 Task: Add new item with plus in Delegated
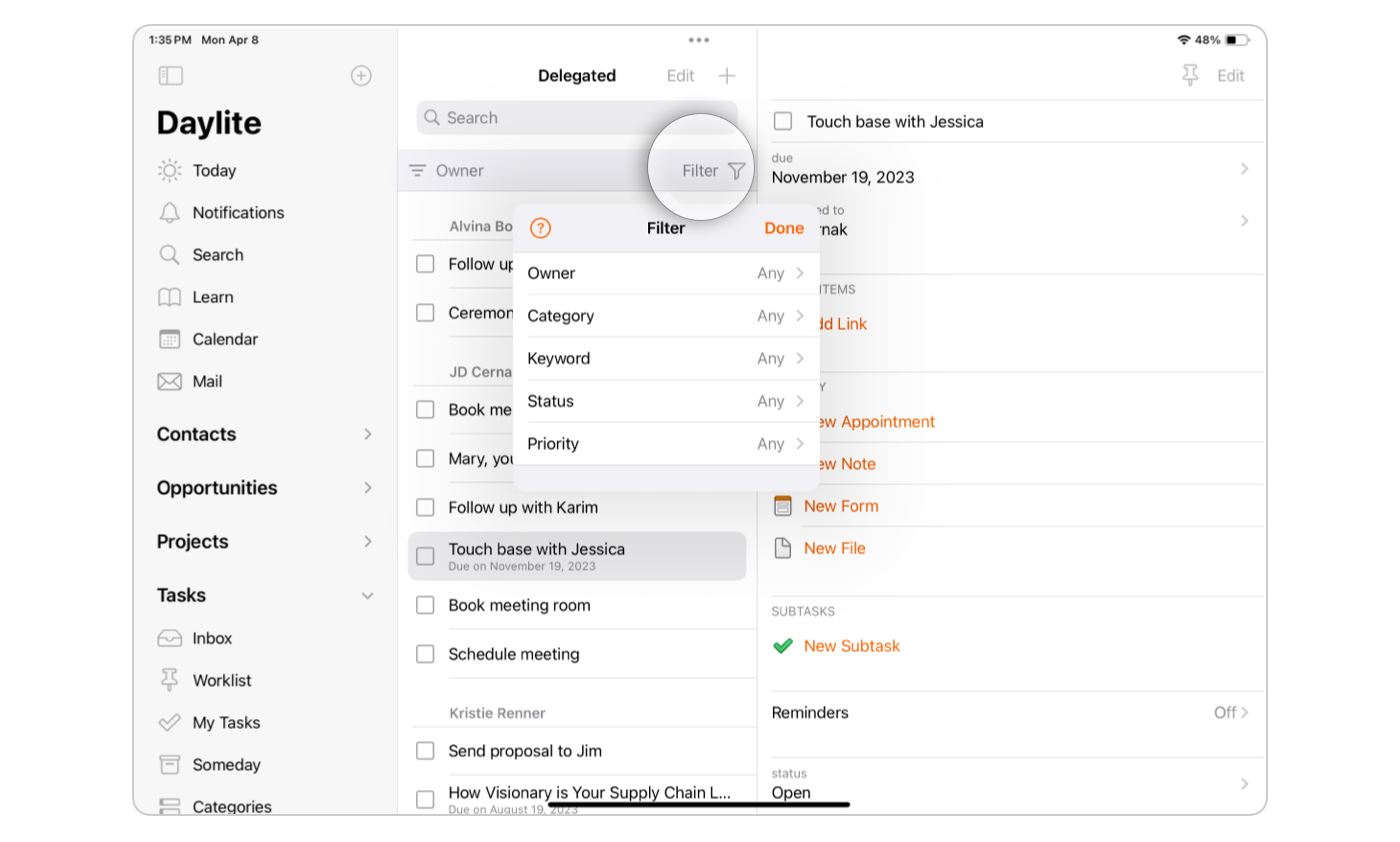click(727, 76)
